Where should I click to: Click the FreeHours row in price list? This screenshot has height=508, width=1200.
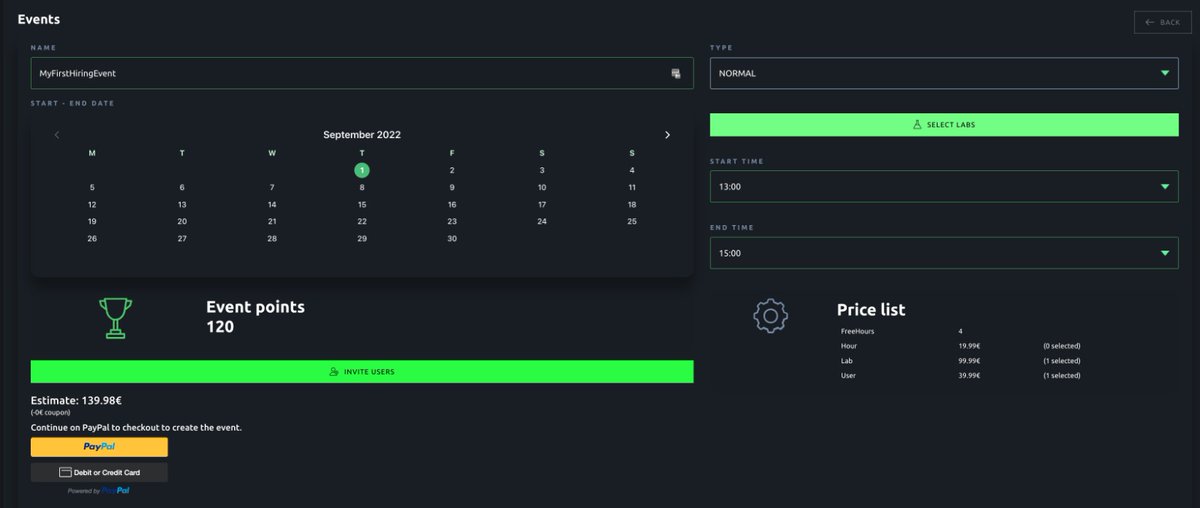pyautogui.click(x=902, y=330)
